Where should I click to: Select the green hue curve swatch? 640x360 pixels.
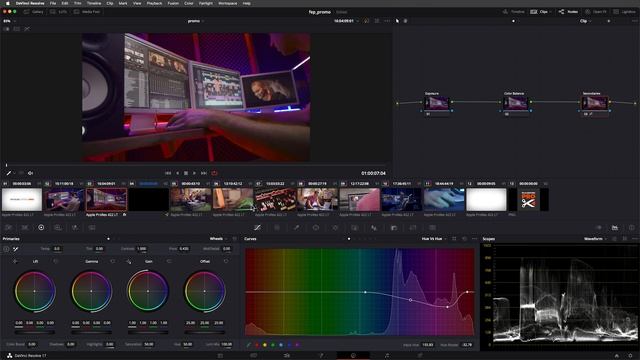tap(273, 345)
